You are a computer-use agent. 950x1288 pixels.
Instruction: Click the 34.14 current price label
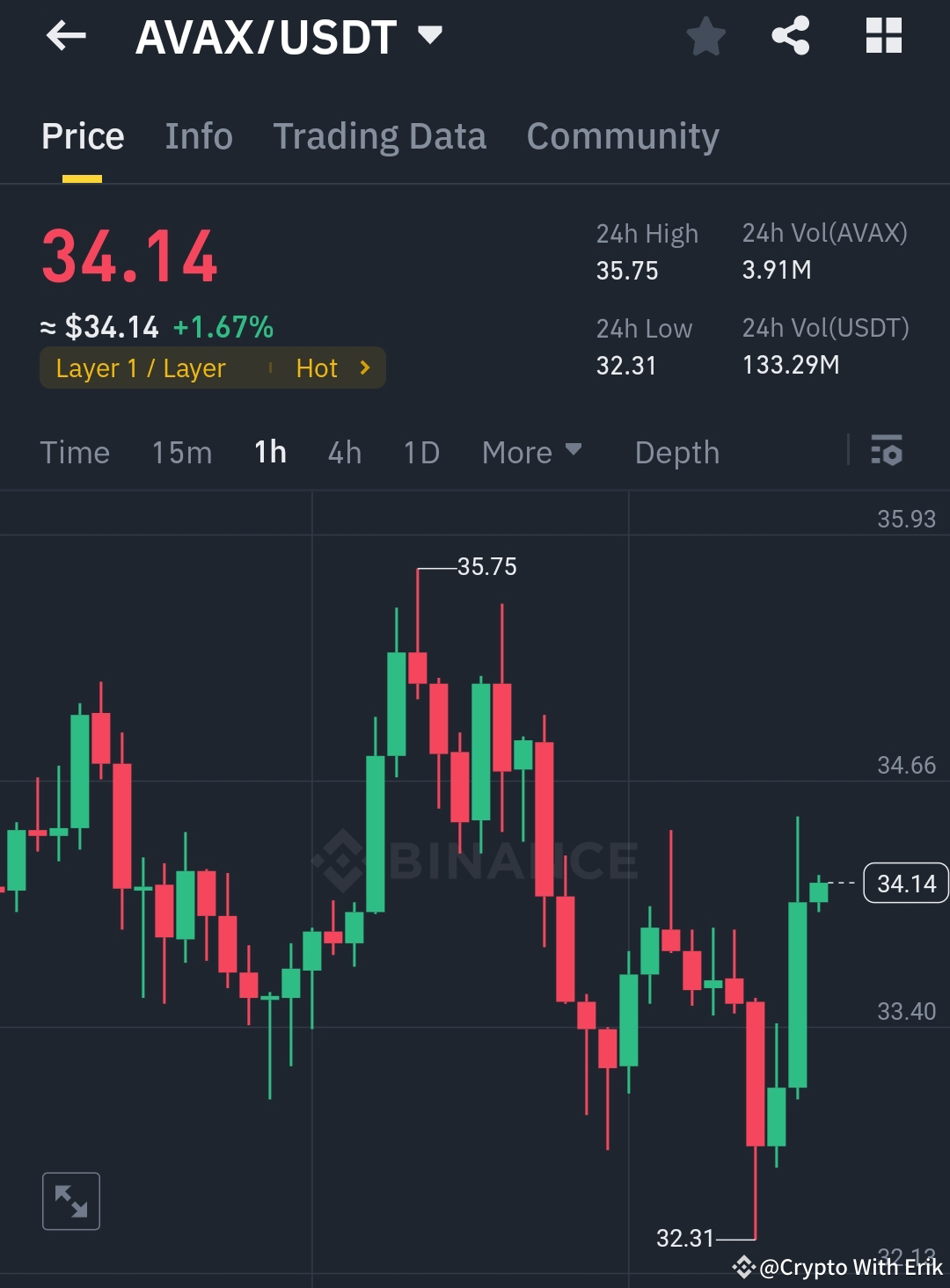pos(906,884)
